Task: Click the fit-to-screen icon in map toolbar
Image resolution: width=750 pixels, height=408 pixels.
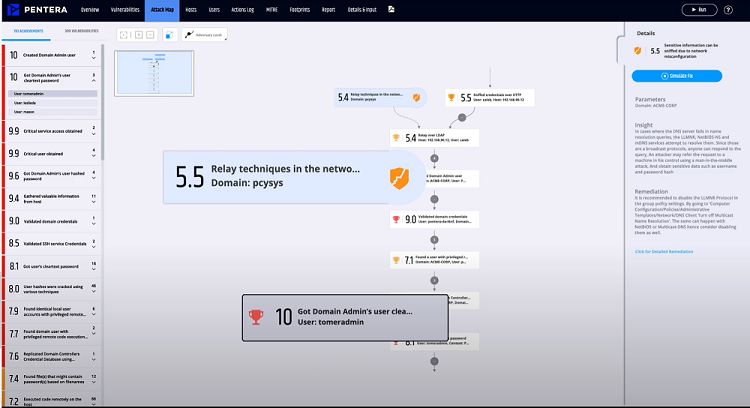Action: [124, 34]
